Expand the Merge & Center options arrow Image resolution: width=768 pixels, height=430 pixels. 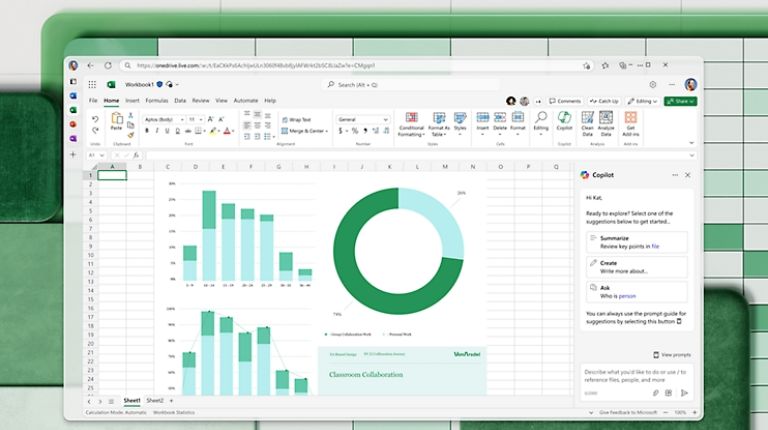[327, 131]
